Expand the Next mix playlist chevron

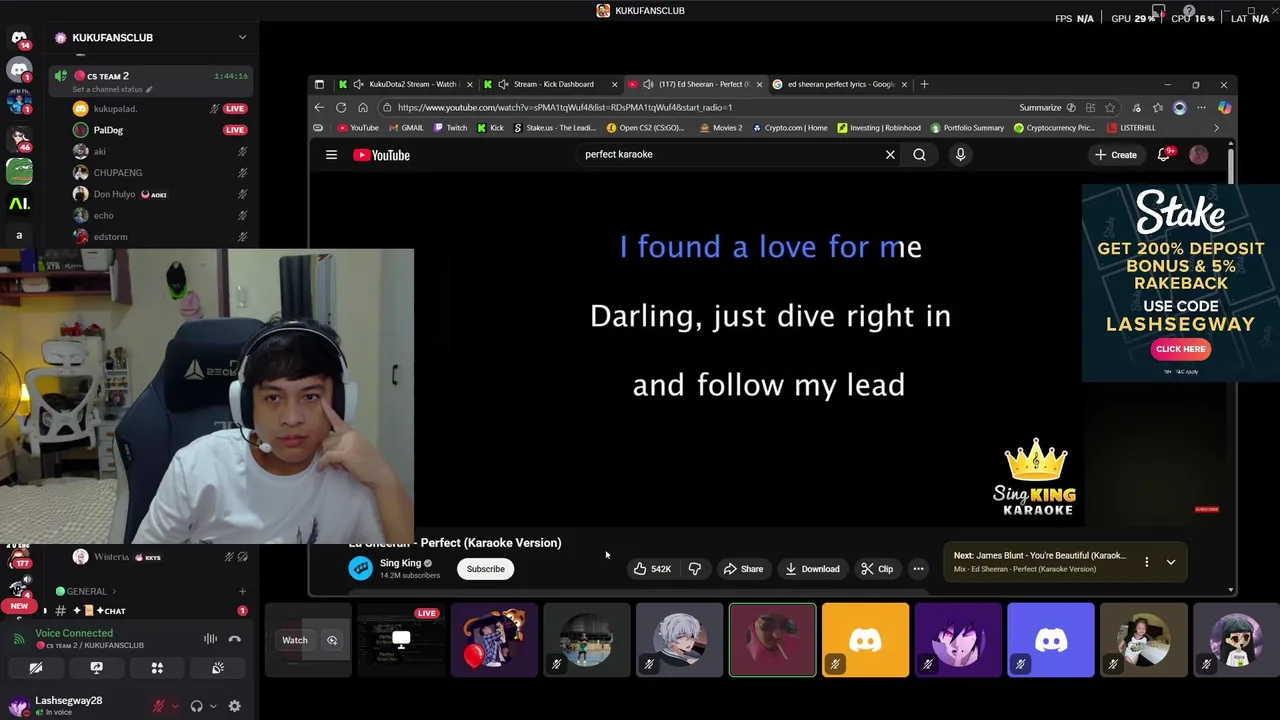pyautogui.click(x=1171, y=562)
